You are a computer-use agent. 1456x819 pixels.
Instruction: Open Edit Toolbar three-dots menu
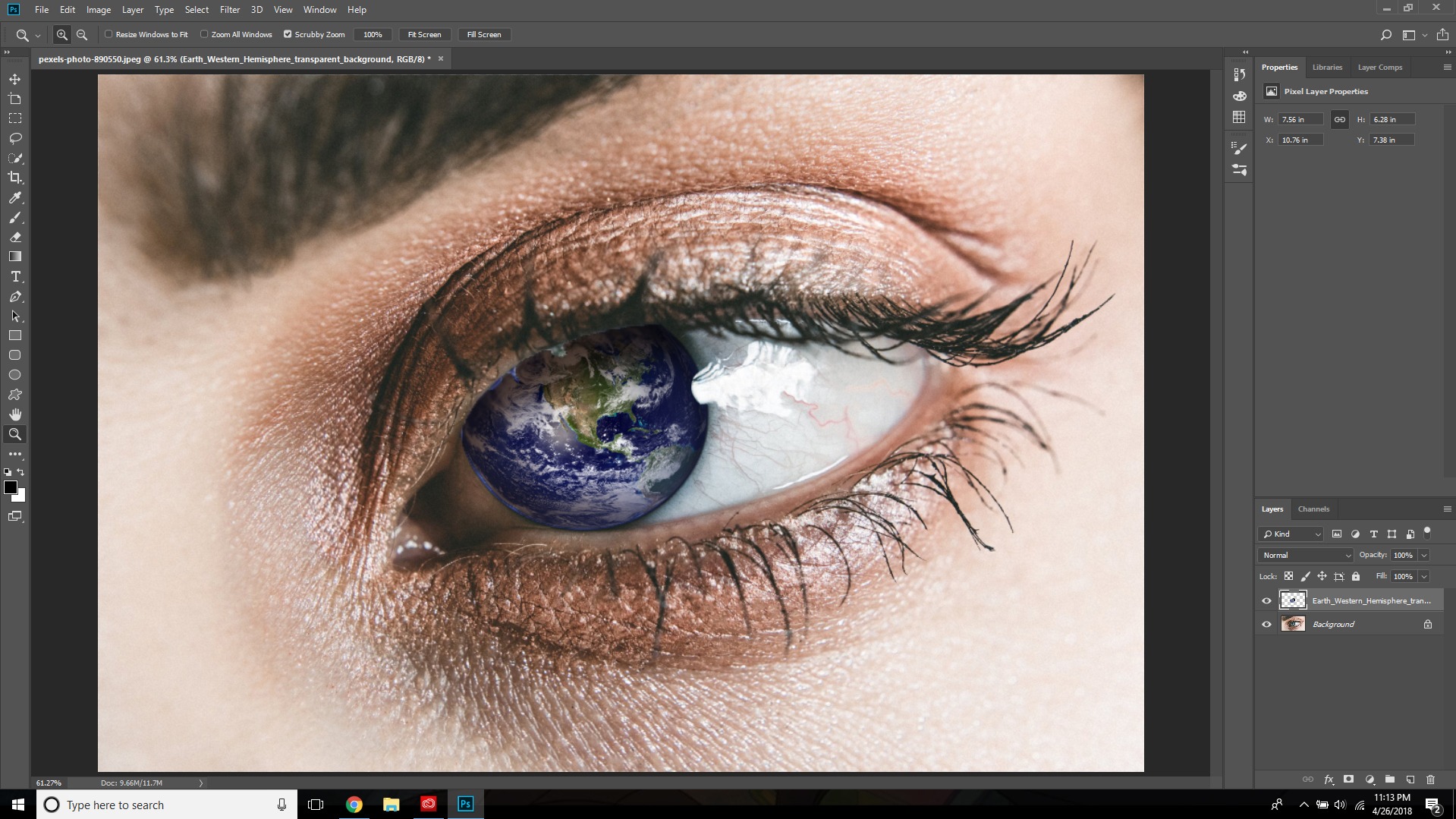pos(15,454)
